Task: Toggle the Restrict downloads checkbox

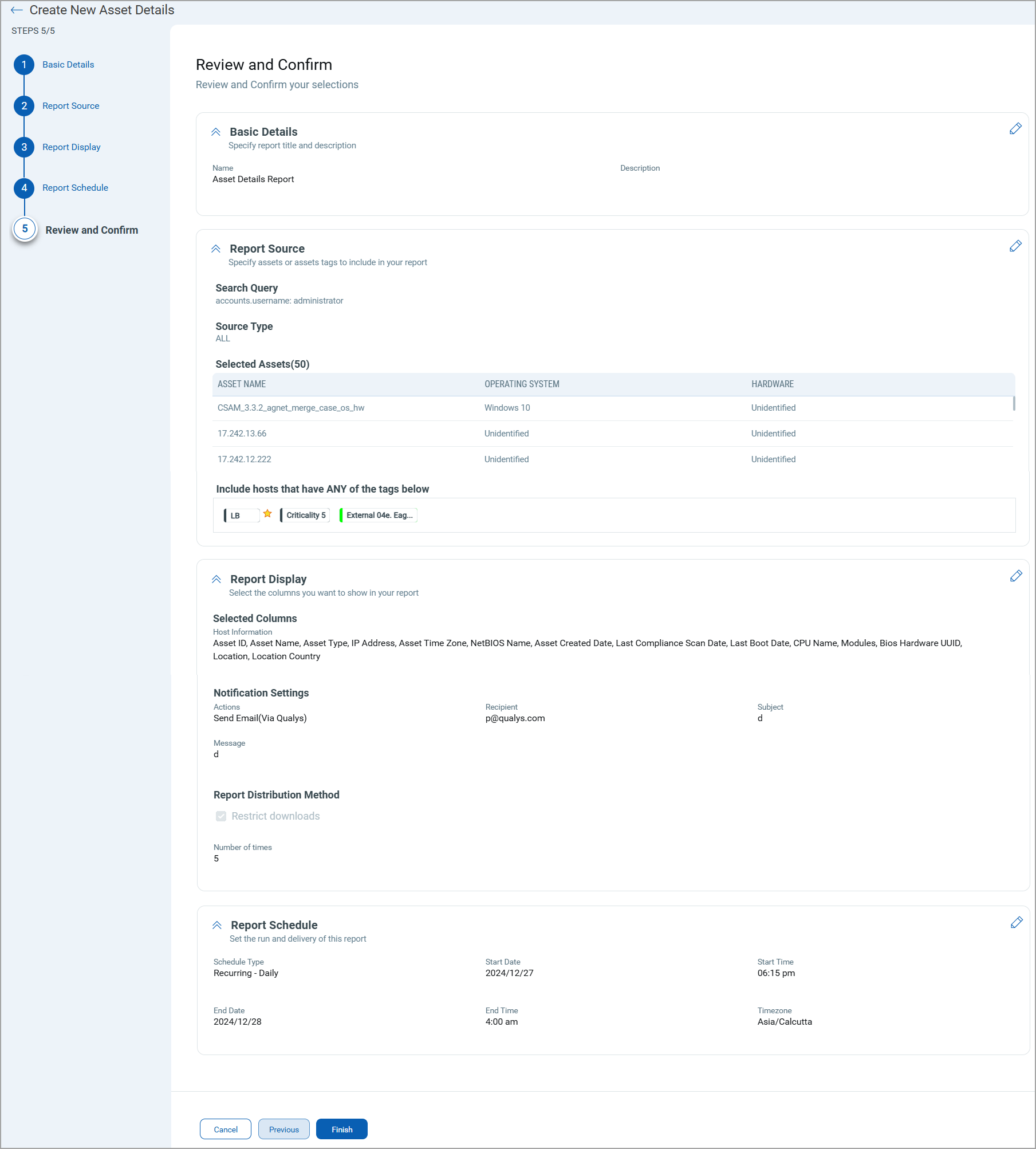Action: point(221,816)
